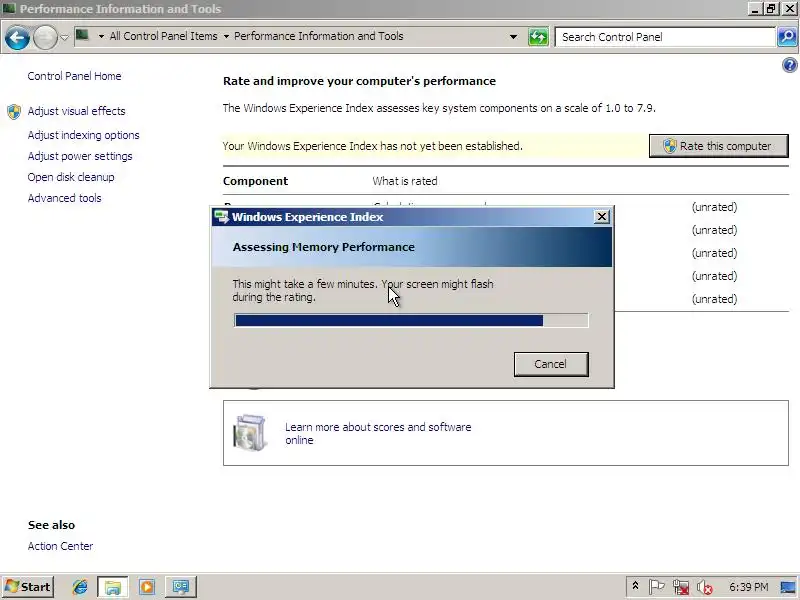Click the shield icon beside Adjust visual effects
The height and width of the screenshot is (600, 800).
pos(14,111)
